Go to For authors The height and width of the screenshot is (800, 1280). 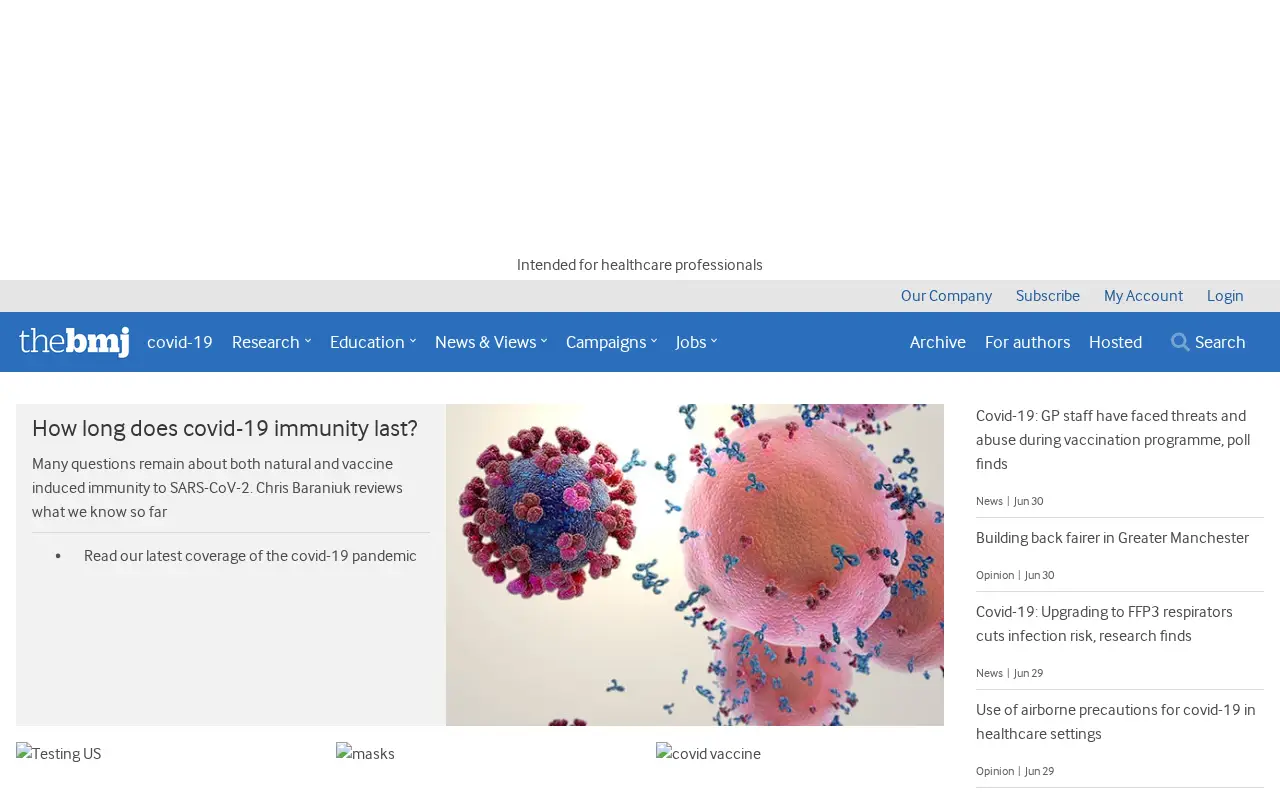(1027, 342)
